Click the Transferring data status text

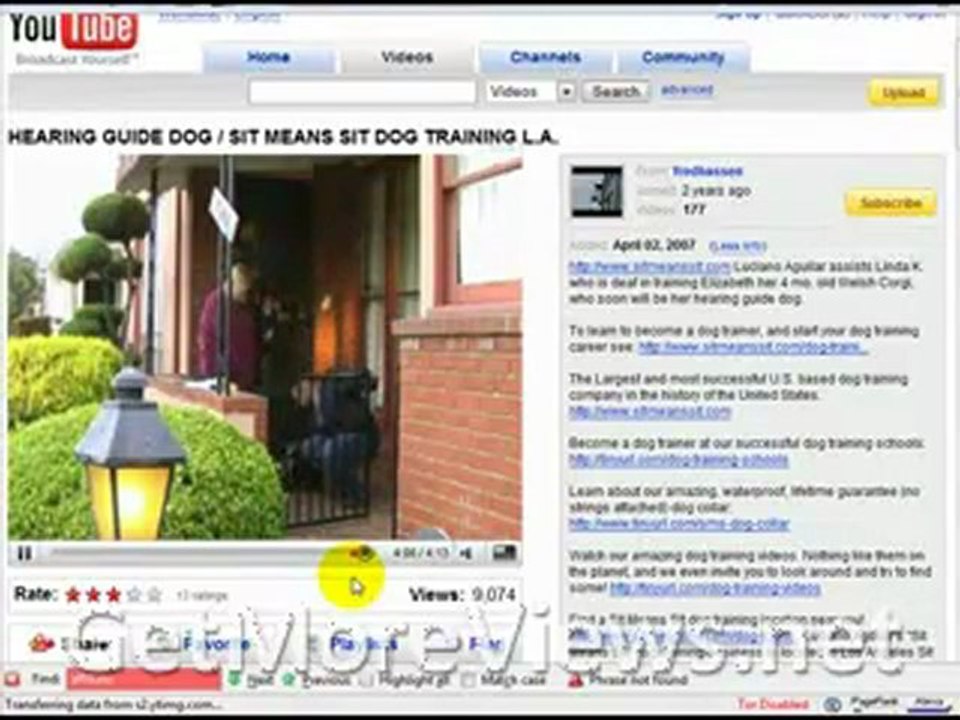point(113,705)
